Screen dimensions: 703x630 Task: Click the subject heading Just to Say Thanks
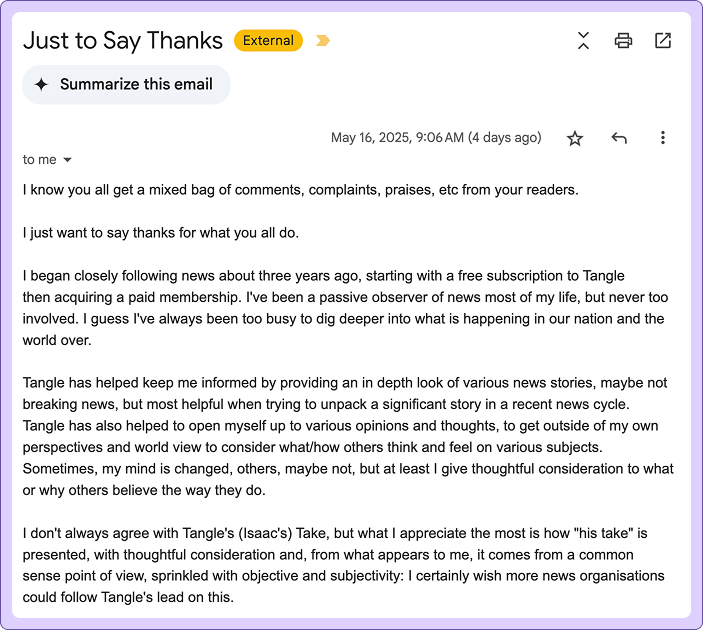pos(123,40)
